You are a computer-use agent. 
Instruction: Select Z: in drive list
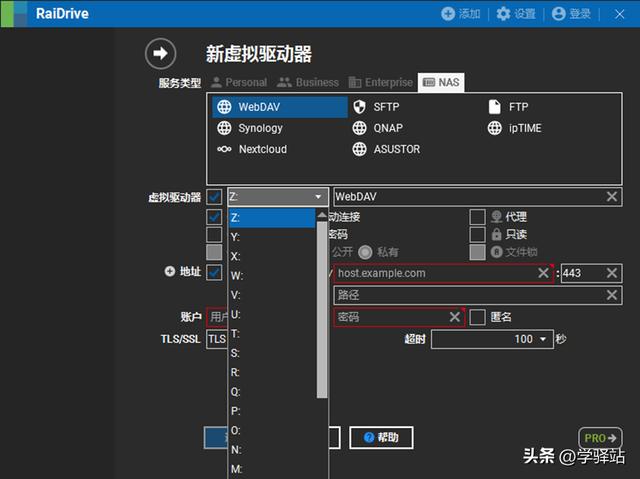tap(271, 218)
